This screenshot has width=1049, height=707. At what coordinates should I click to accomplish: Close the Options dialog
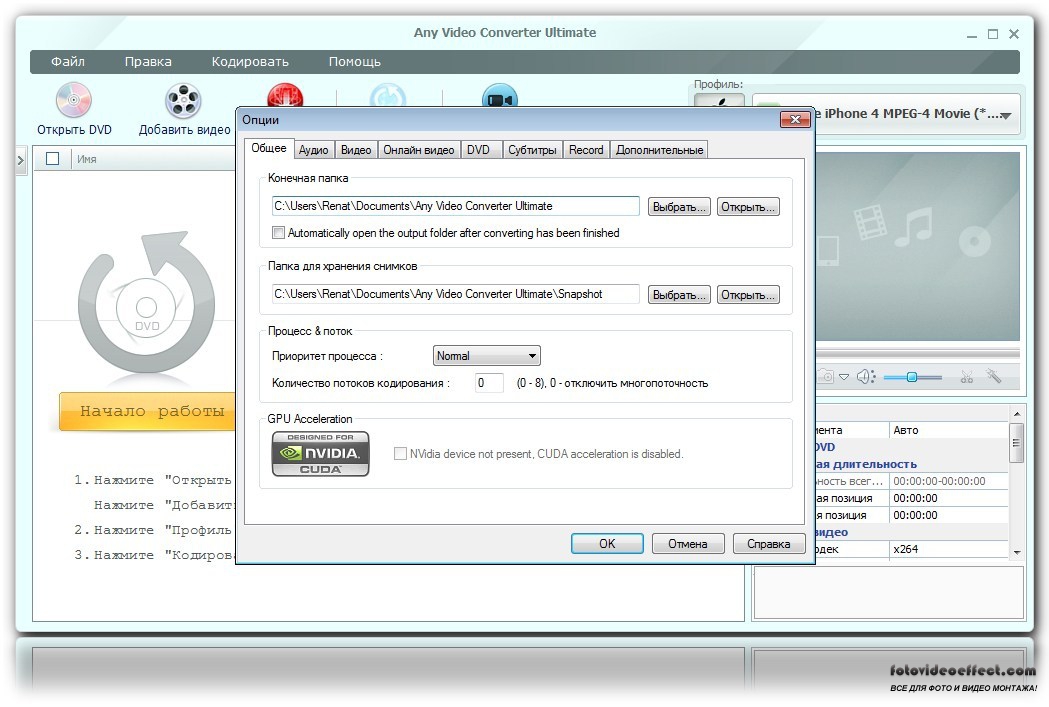(x=795, y=119)
